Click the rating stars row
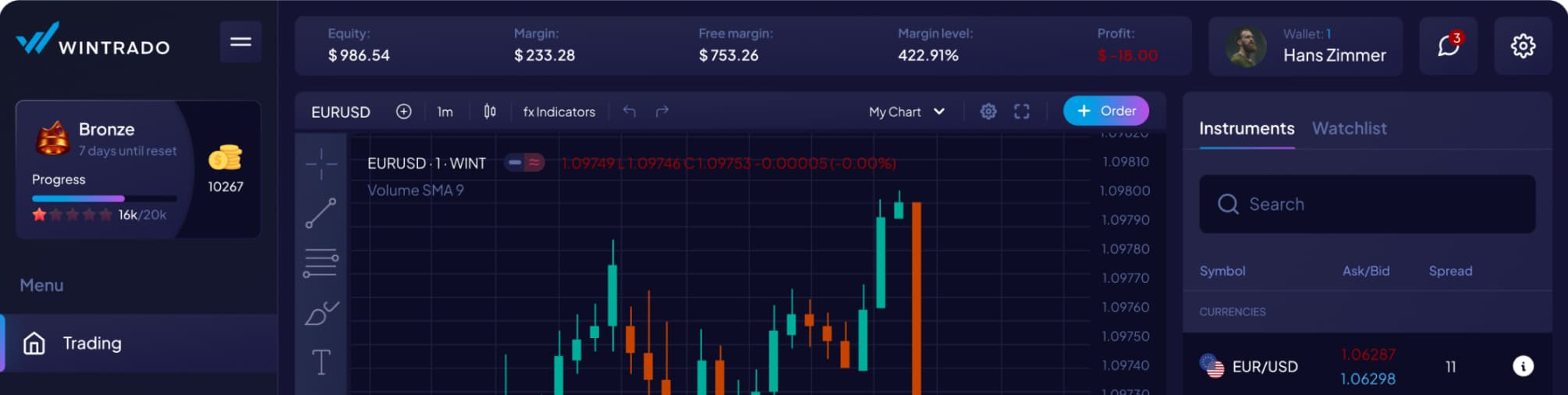 tap(72, 215)
